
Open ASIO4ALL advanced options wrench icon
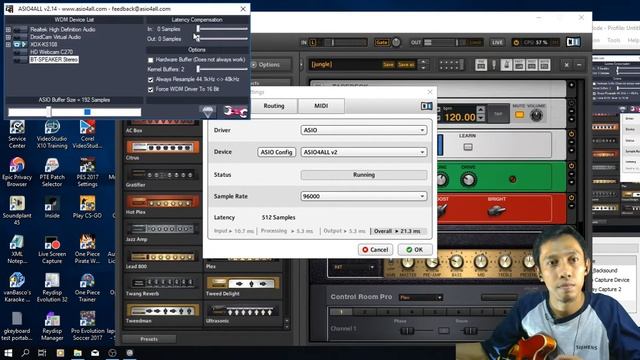pos(236,111)
